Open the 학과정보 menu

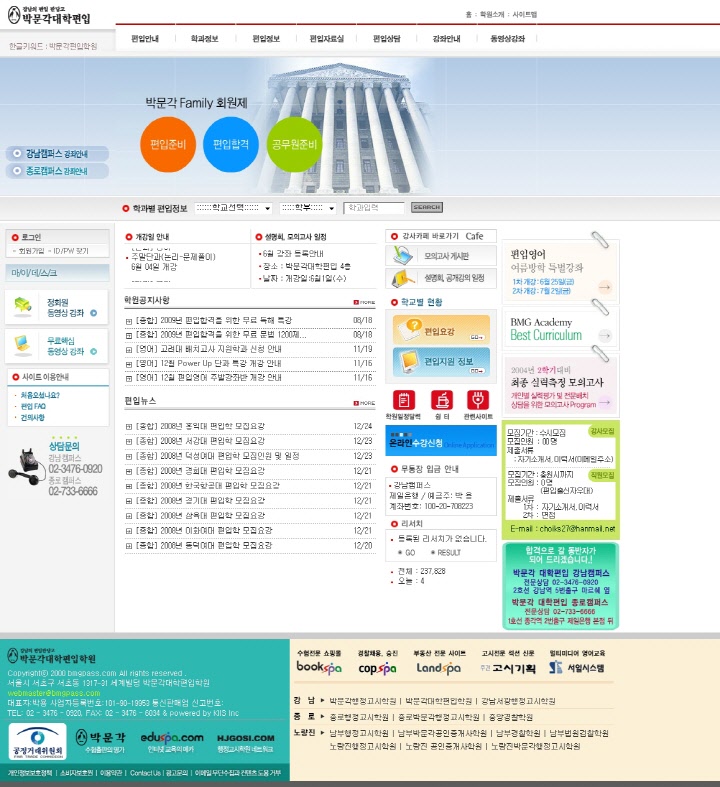pyautogui.click(x=205, y=39)
